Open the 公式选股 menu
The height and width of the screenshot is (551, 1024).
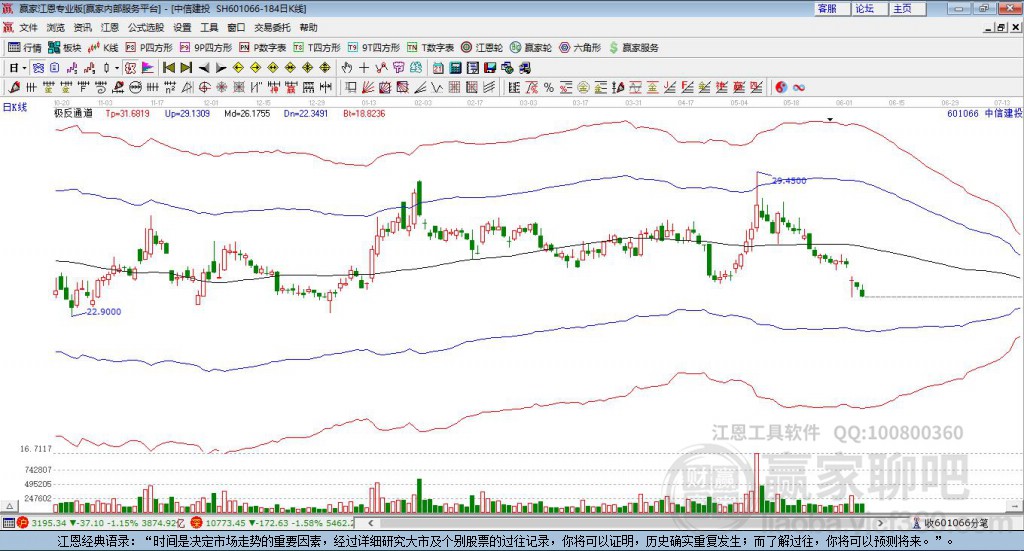[x=146, y=27]
